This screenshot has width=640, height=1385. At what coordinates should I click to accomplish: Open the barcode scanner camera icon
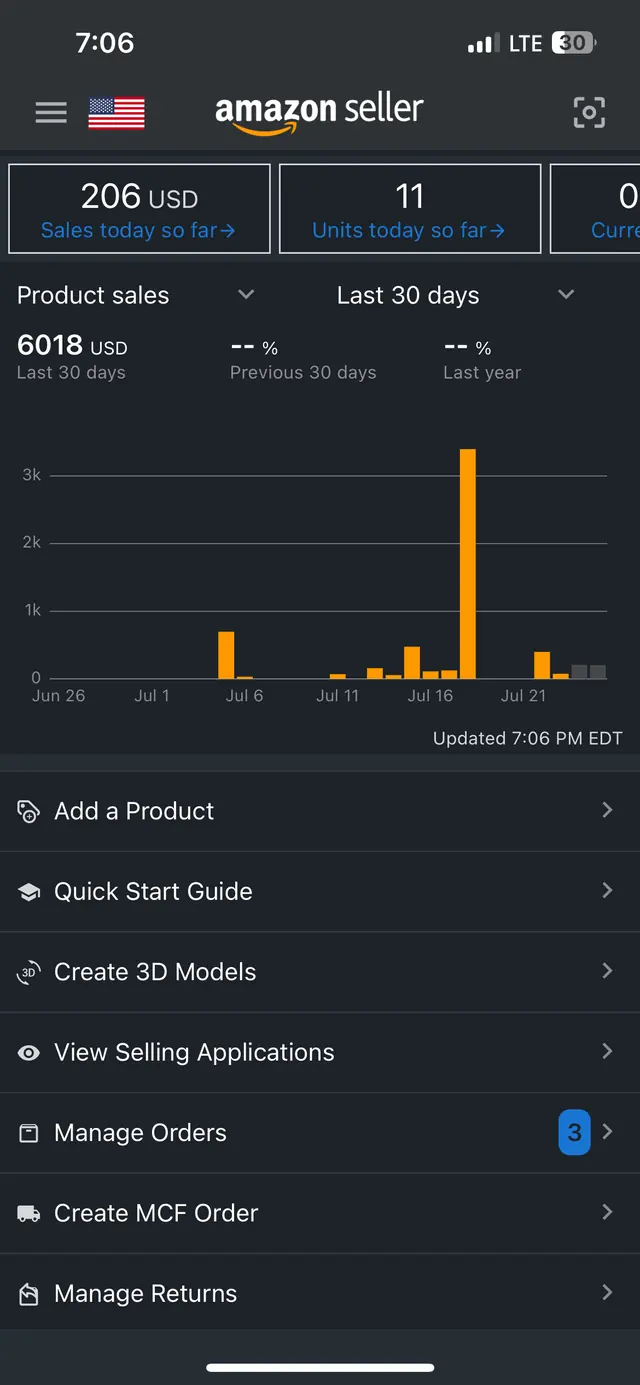(589, 113)
